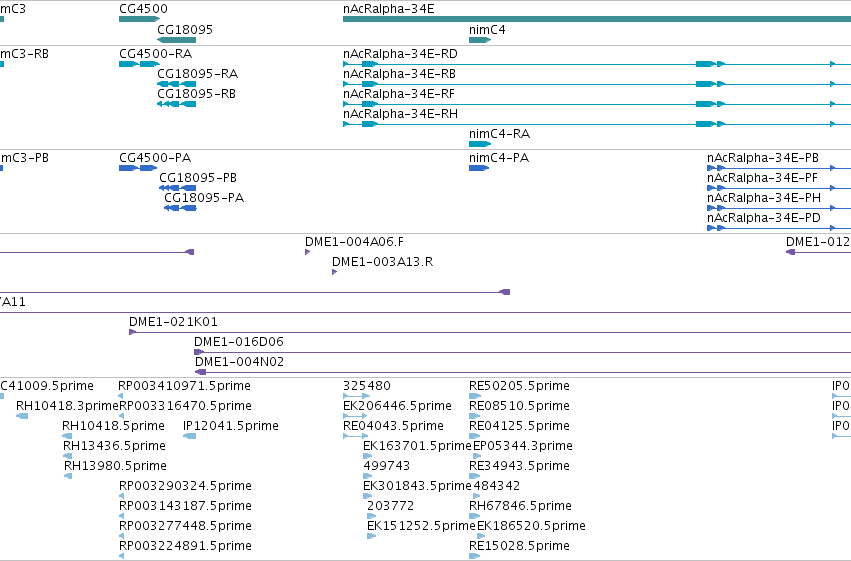Click EST IP12041.5prime

pos(189,436)
